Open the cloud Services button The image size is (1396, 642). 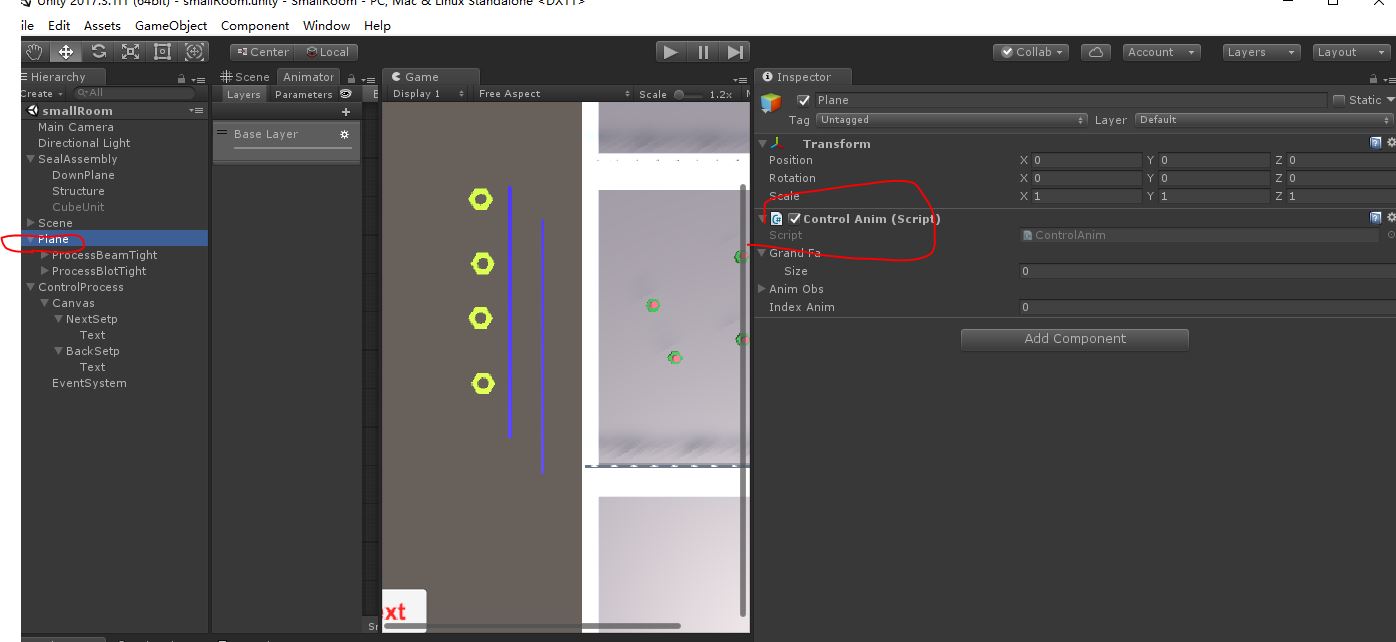click(1096, 52)
